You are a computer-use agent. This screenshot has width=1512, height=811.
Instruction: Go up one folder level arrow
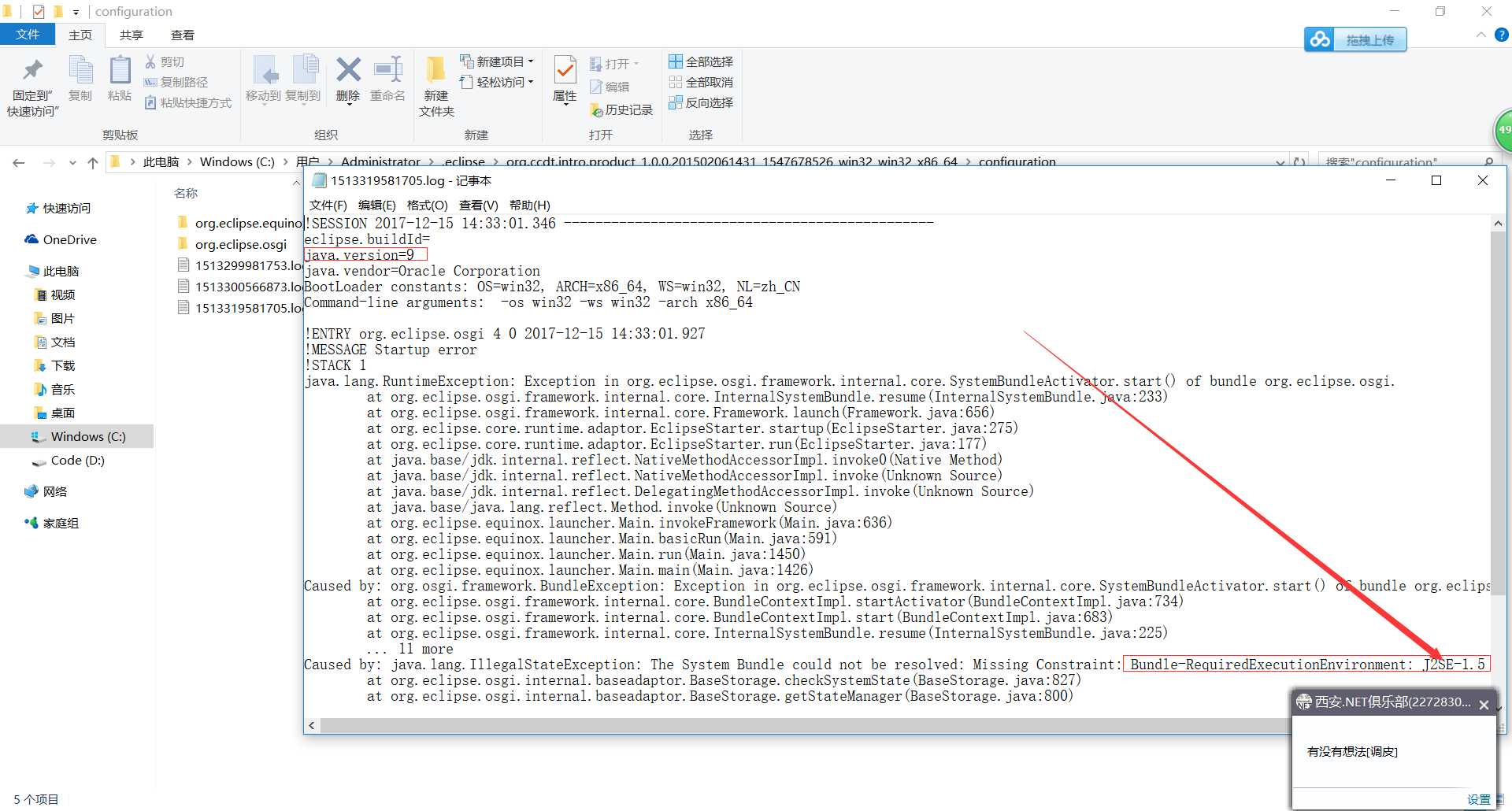point(93,162)
